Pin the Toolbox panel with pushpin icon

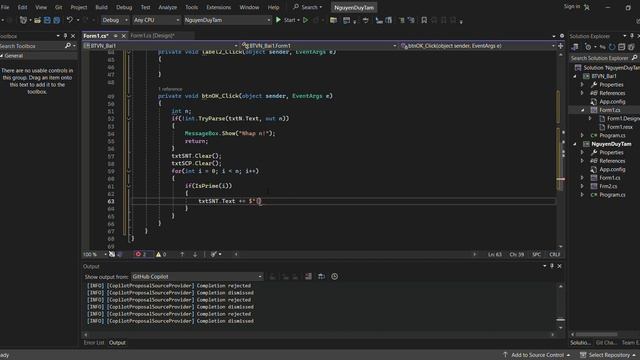pyautogui.click(x=65, y=36)
